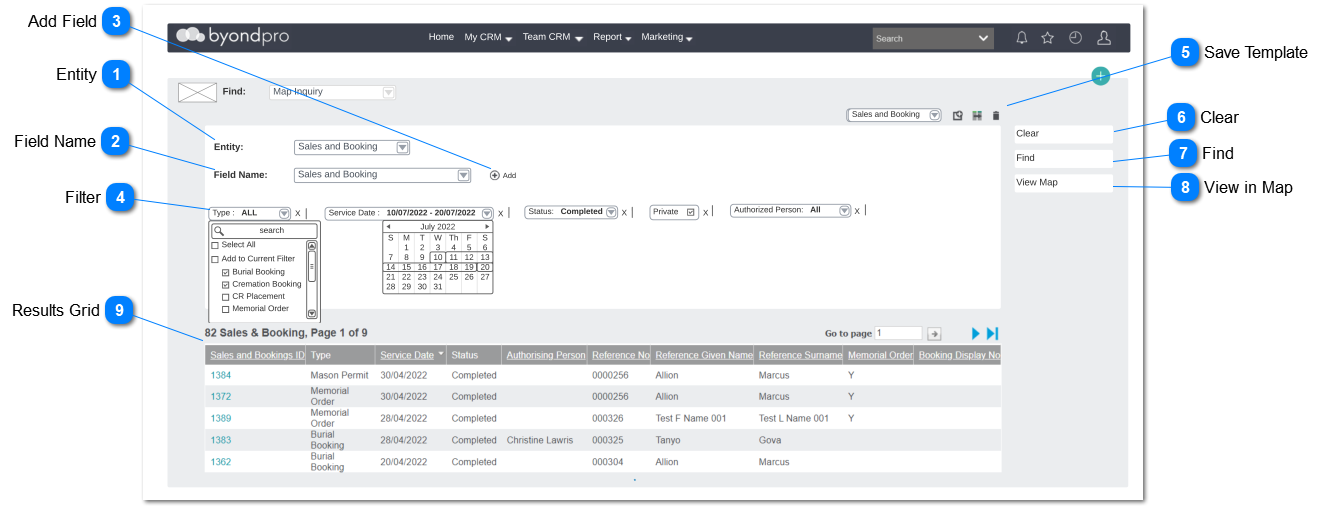Open recent history clock icon

tap(1076, 38)
